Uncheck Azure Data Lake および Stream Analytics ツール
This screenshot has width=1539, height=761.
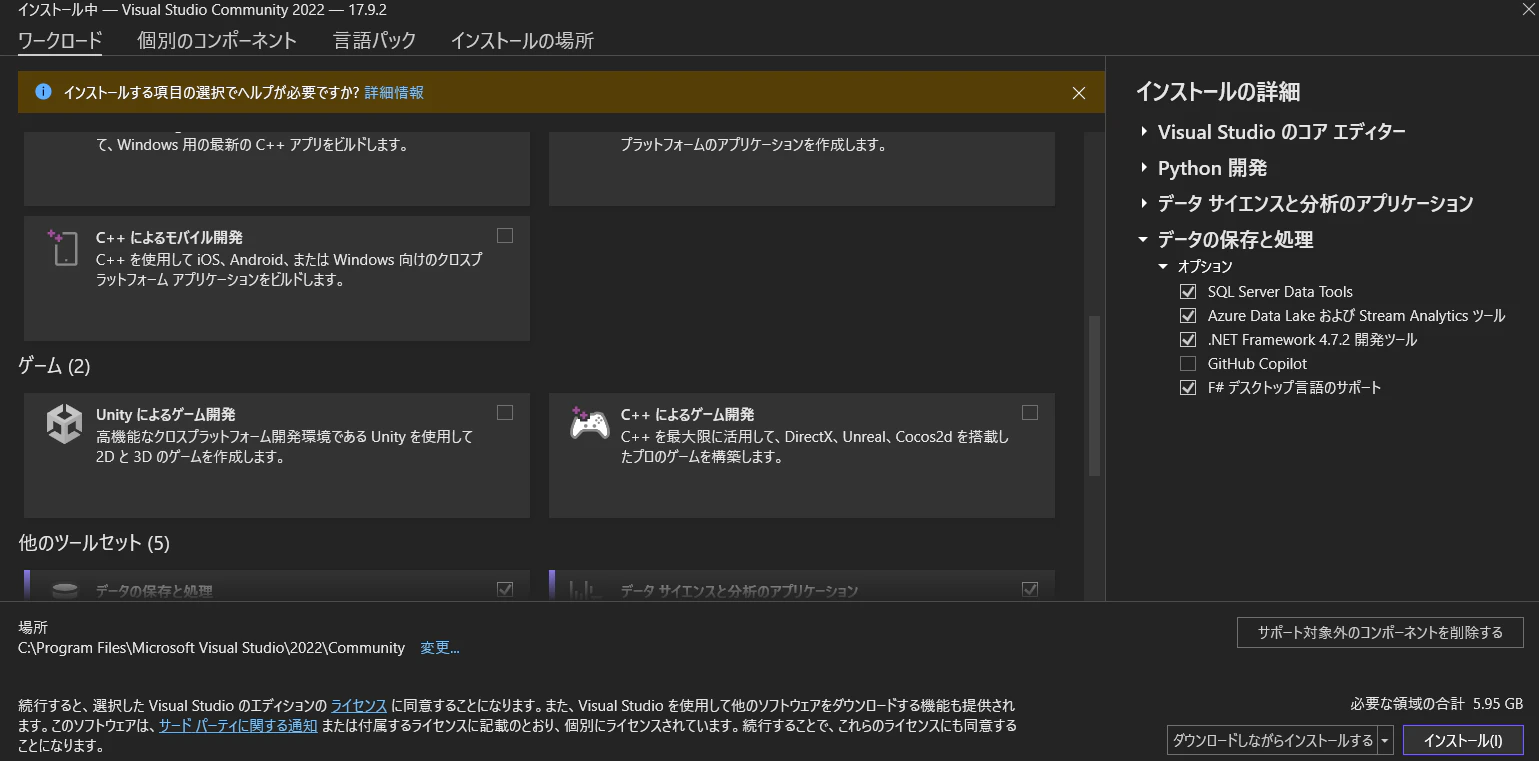1188,316
